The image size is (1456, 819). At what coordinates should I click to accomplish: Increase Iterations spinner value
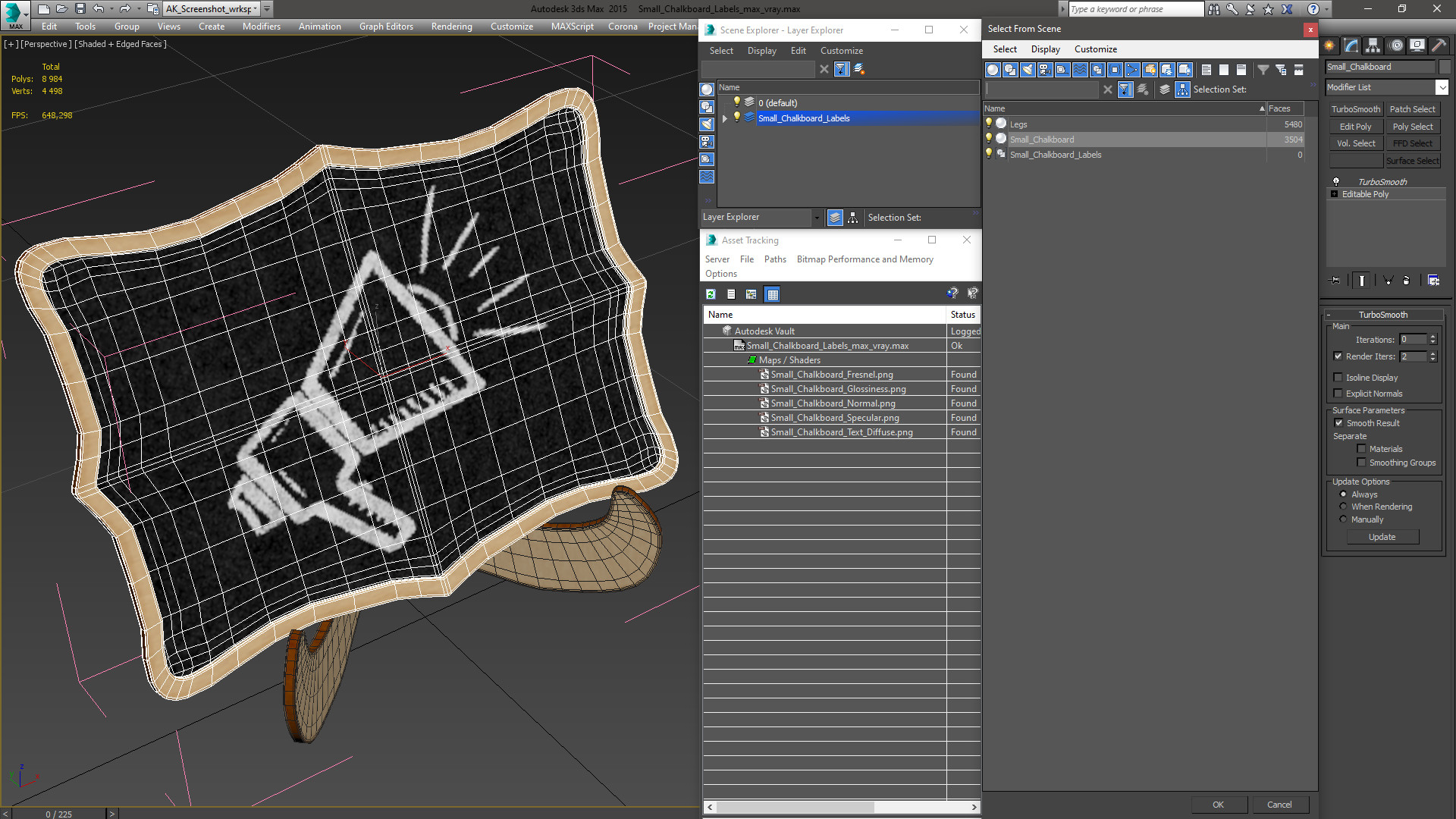point(1433,337)
